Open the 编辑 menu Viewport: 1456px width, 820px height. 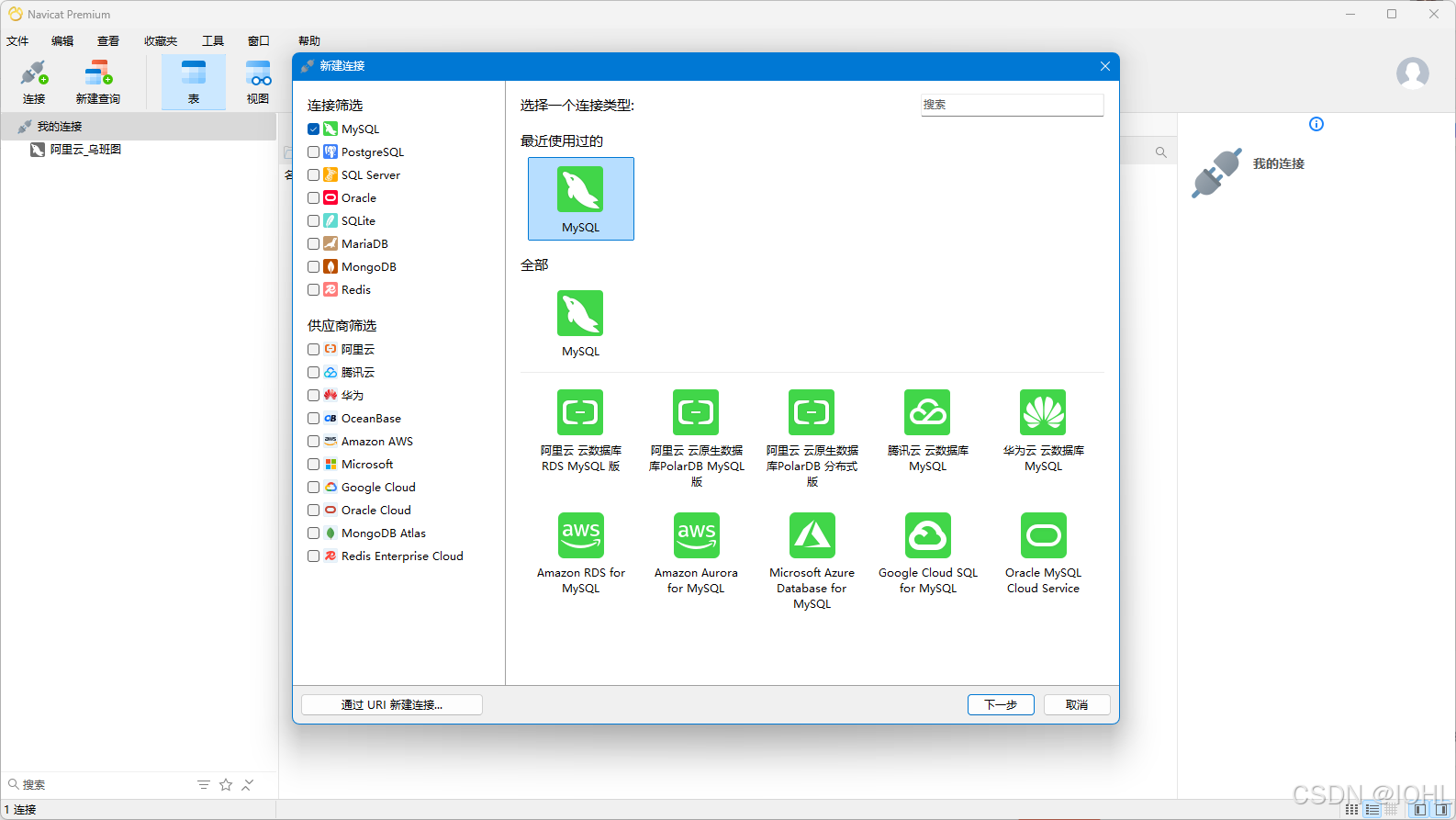(x=62, y=41)
